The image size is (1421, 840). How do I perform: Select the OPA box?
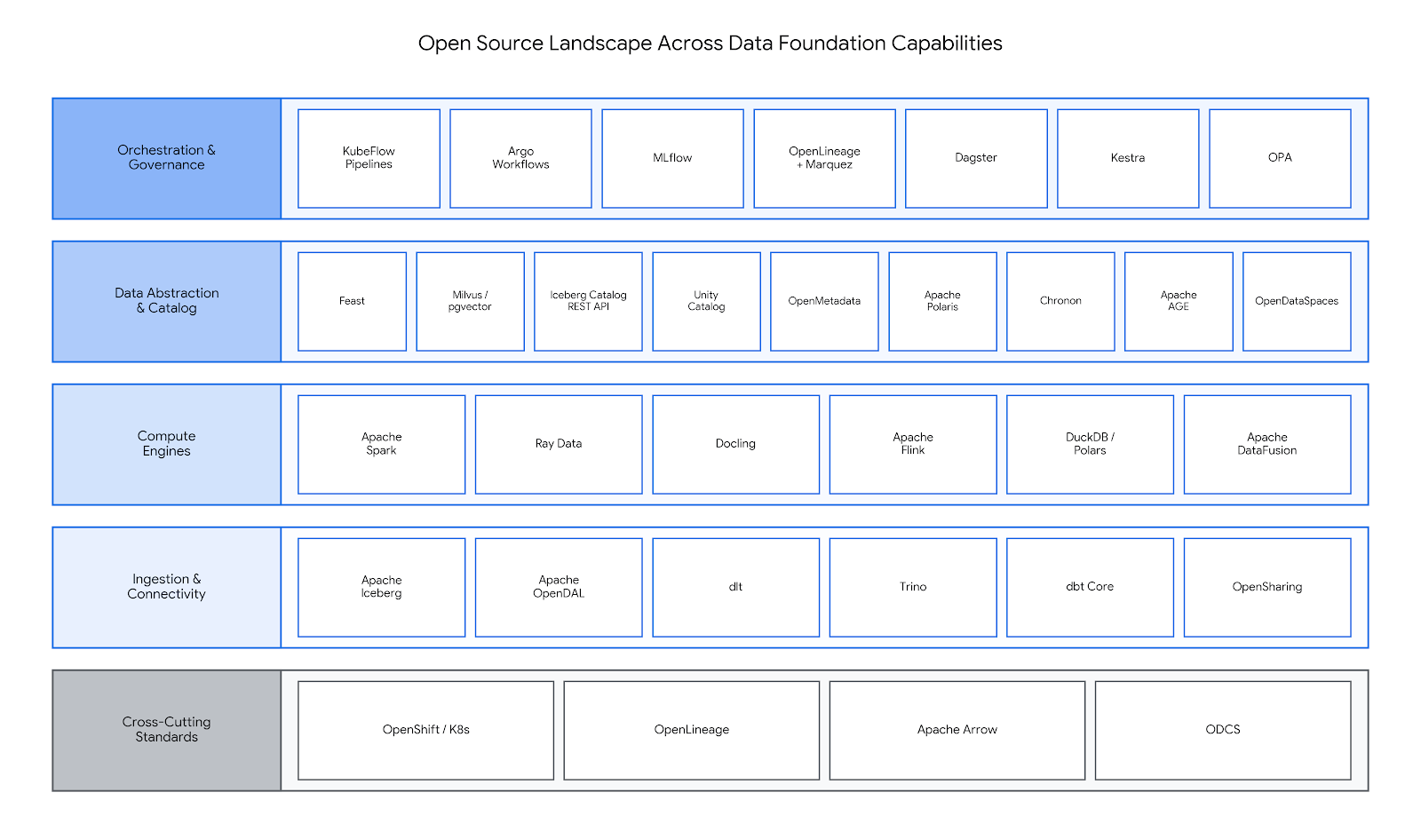[x=1280, y=158]
